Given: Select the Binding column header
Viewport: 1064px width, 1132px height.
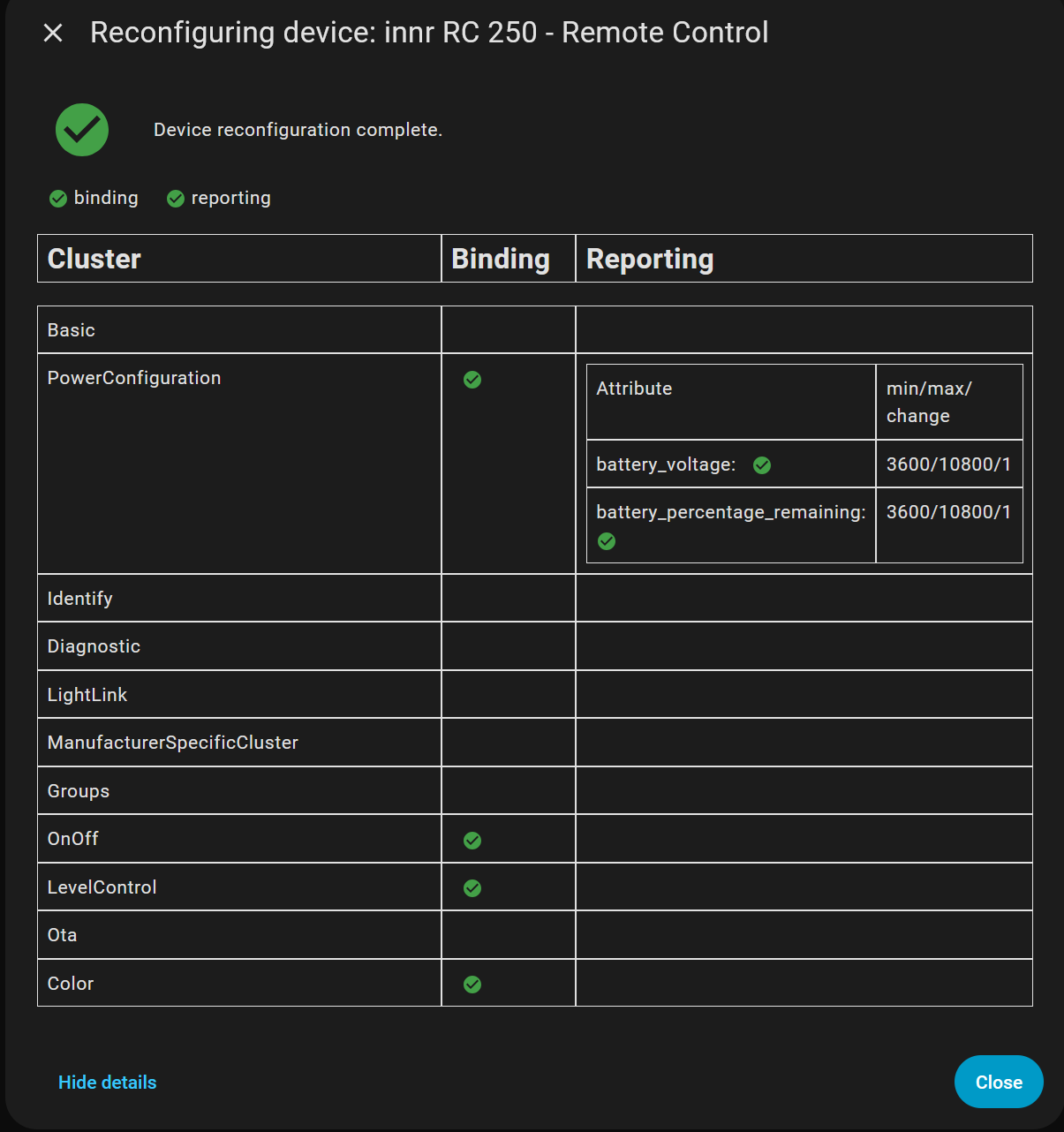Looking at the screenshot, I should click(501, 259).
